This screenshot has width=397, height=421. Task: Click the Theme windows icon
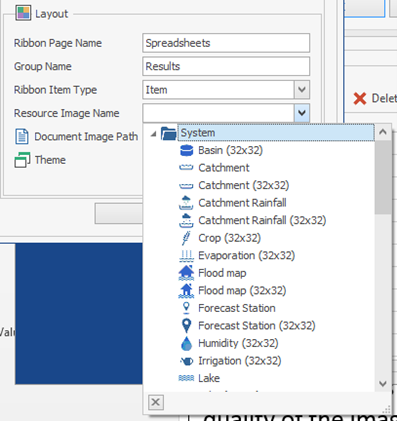tap(22, 160)
